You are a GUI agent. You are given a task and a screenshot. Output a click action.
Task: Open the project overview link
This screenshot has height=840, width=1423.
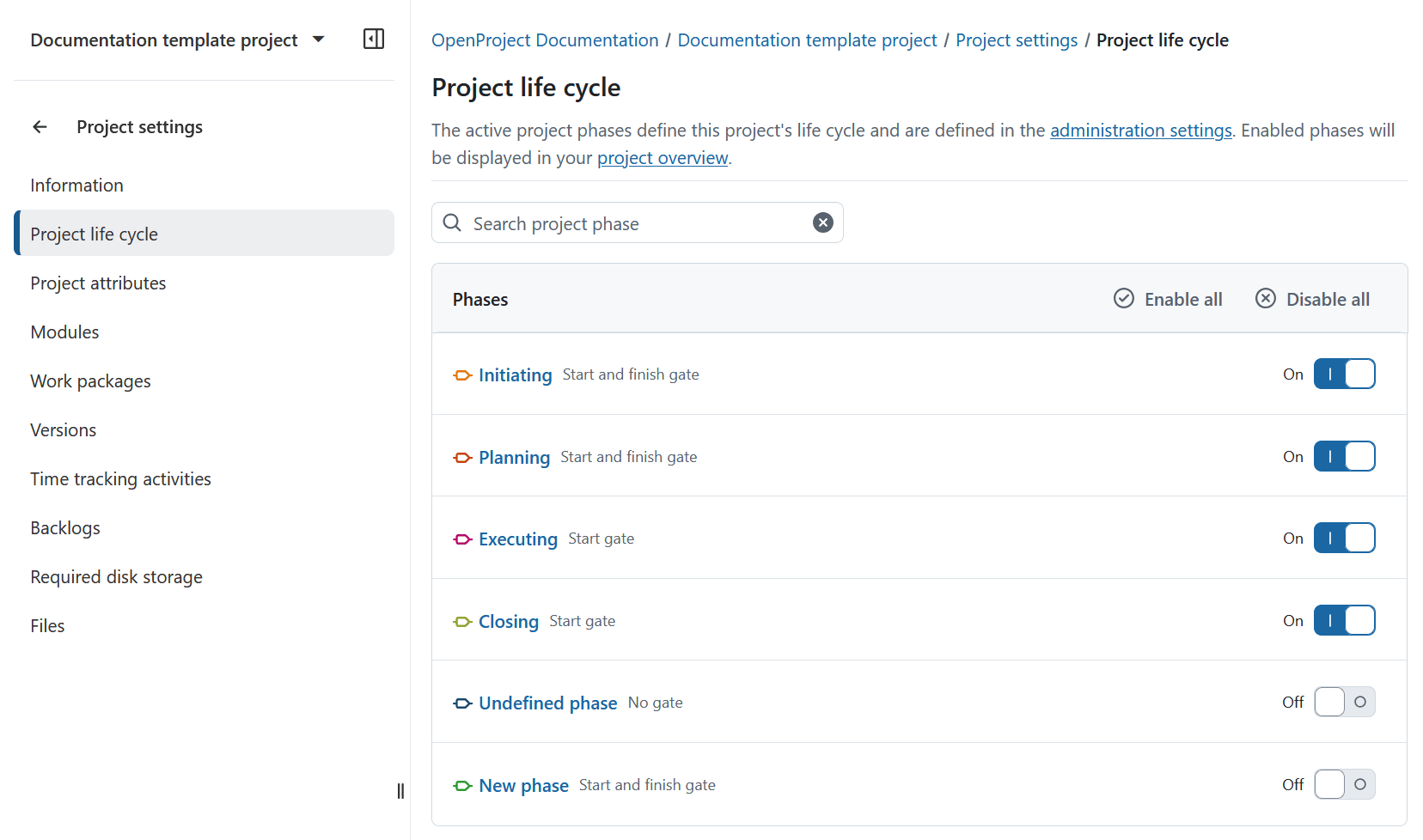(663, 157)
